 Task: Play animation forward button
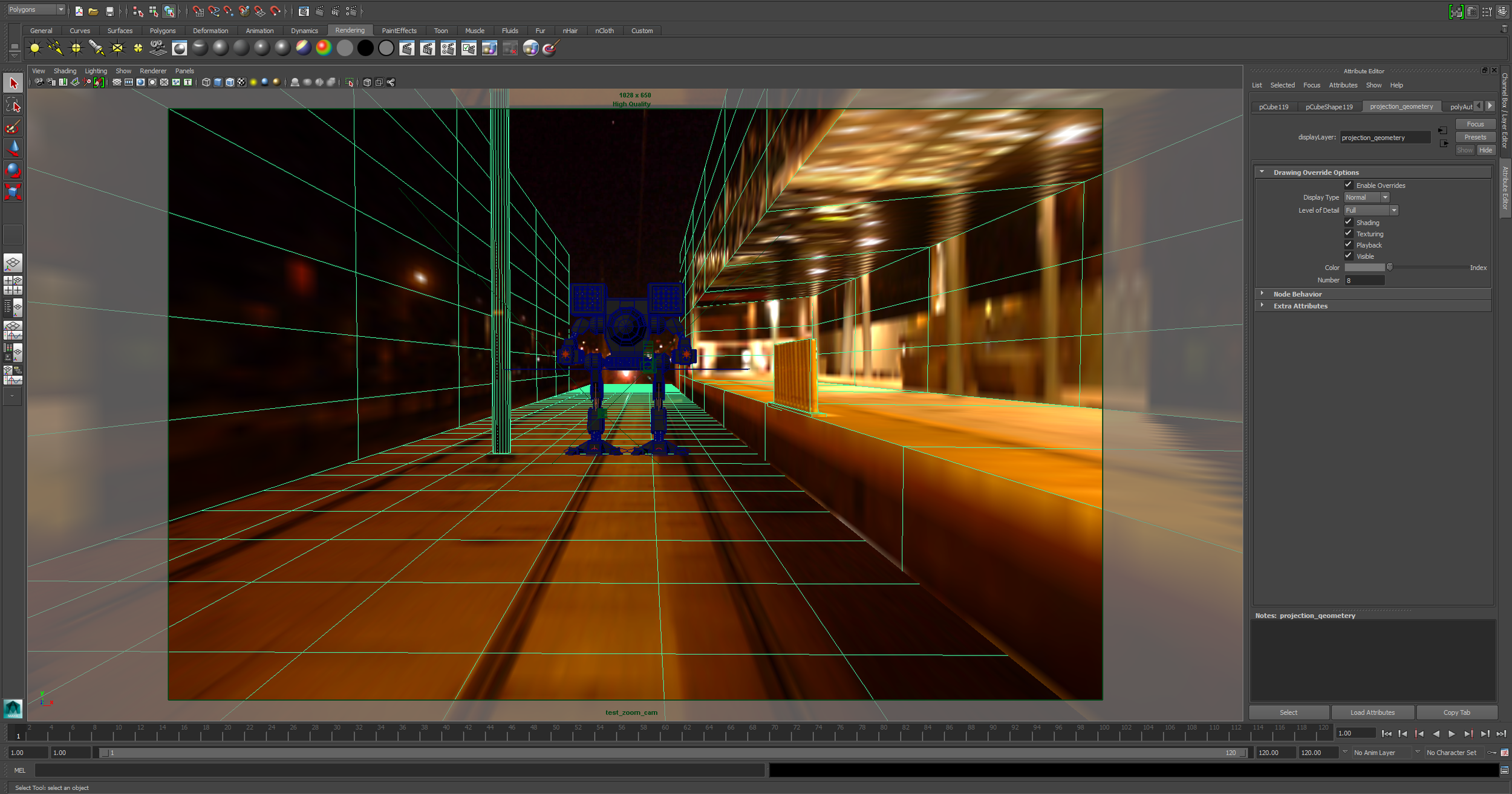1452,734
